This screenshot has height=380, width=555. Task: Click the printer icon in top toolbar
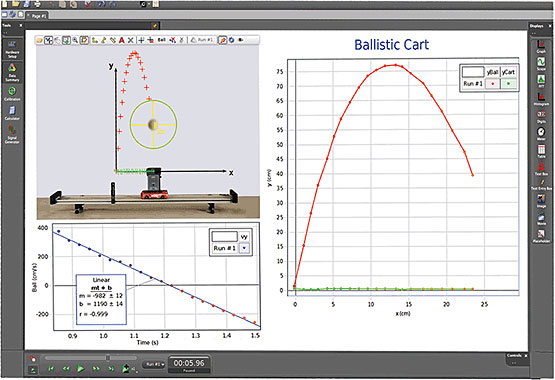[37, 4]
